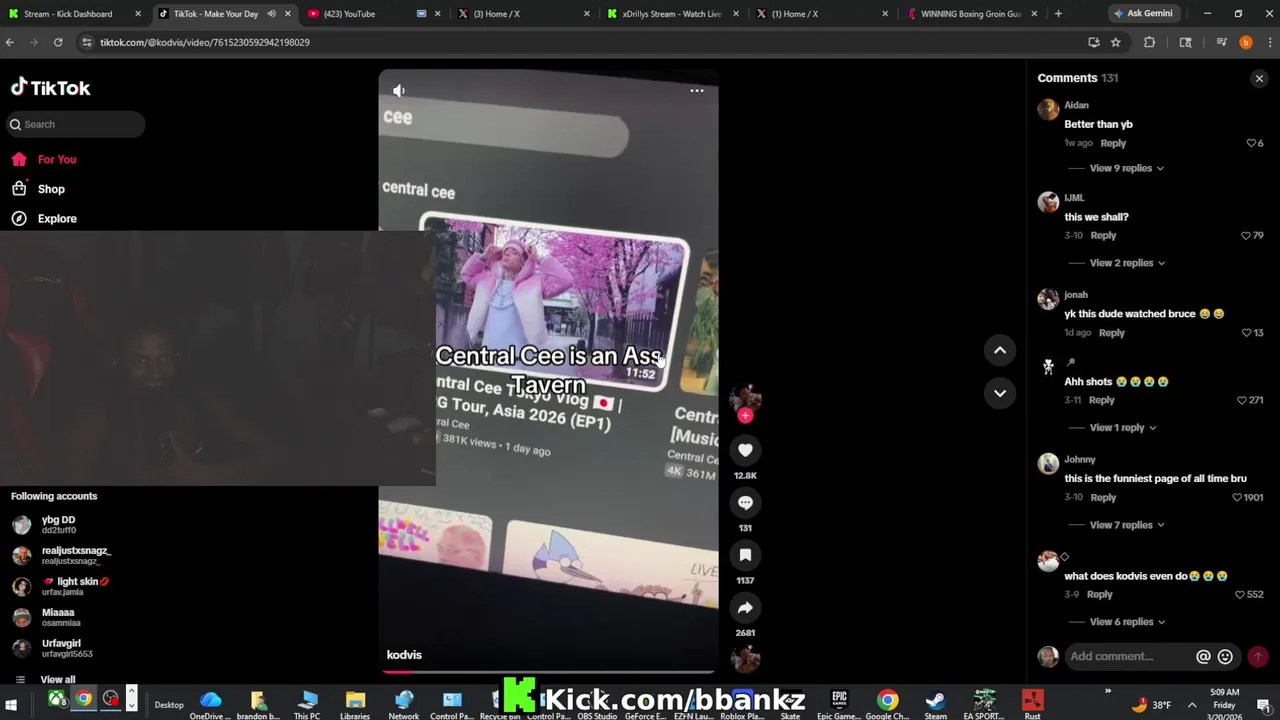
Task: Open Miaaaa following account
Action: 58,617
